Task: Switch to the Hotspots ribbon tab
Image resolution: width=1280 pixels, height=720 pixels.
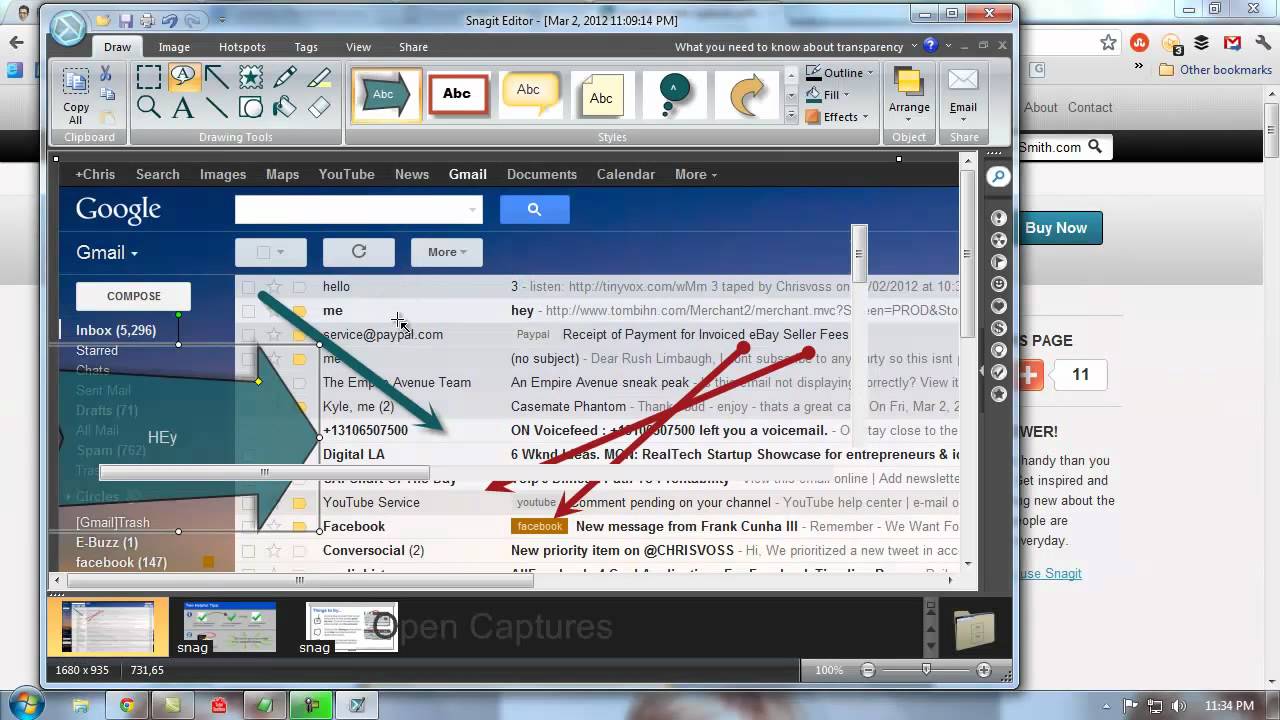Action: 242,47
